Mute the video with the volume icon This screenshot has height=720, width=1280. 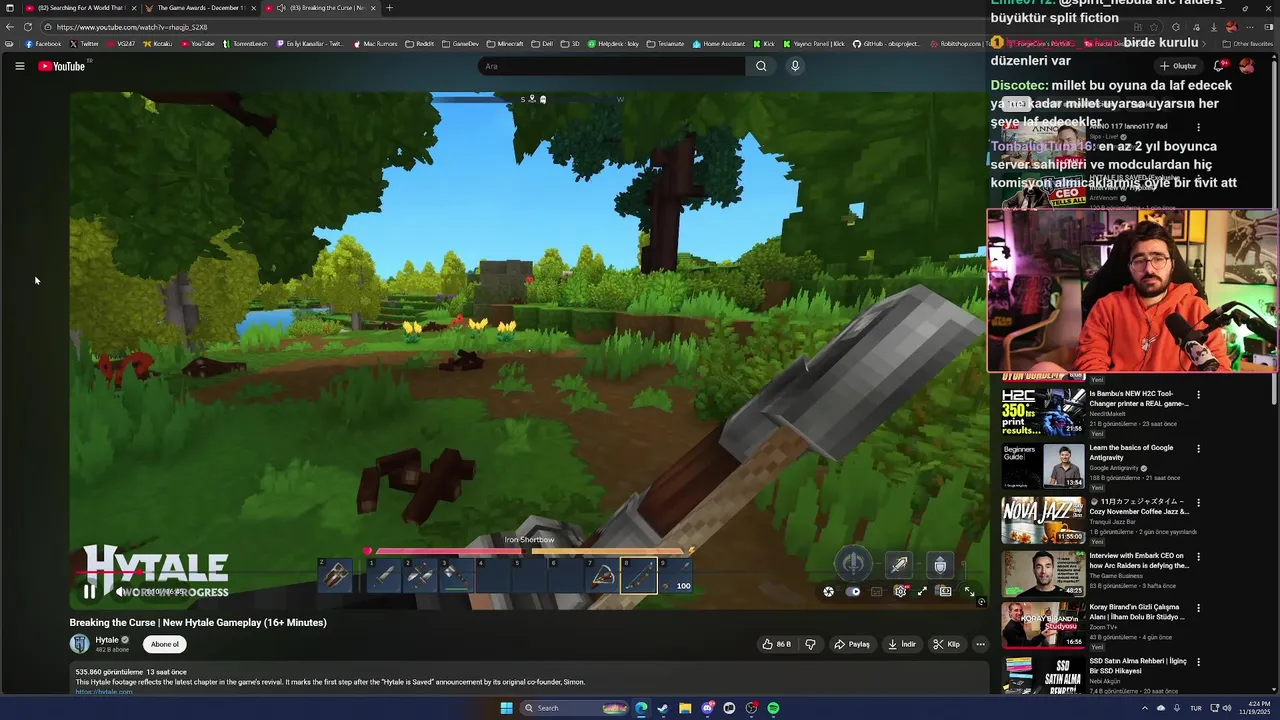[122, 592]
